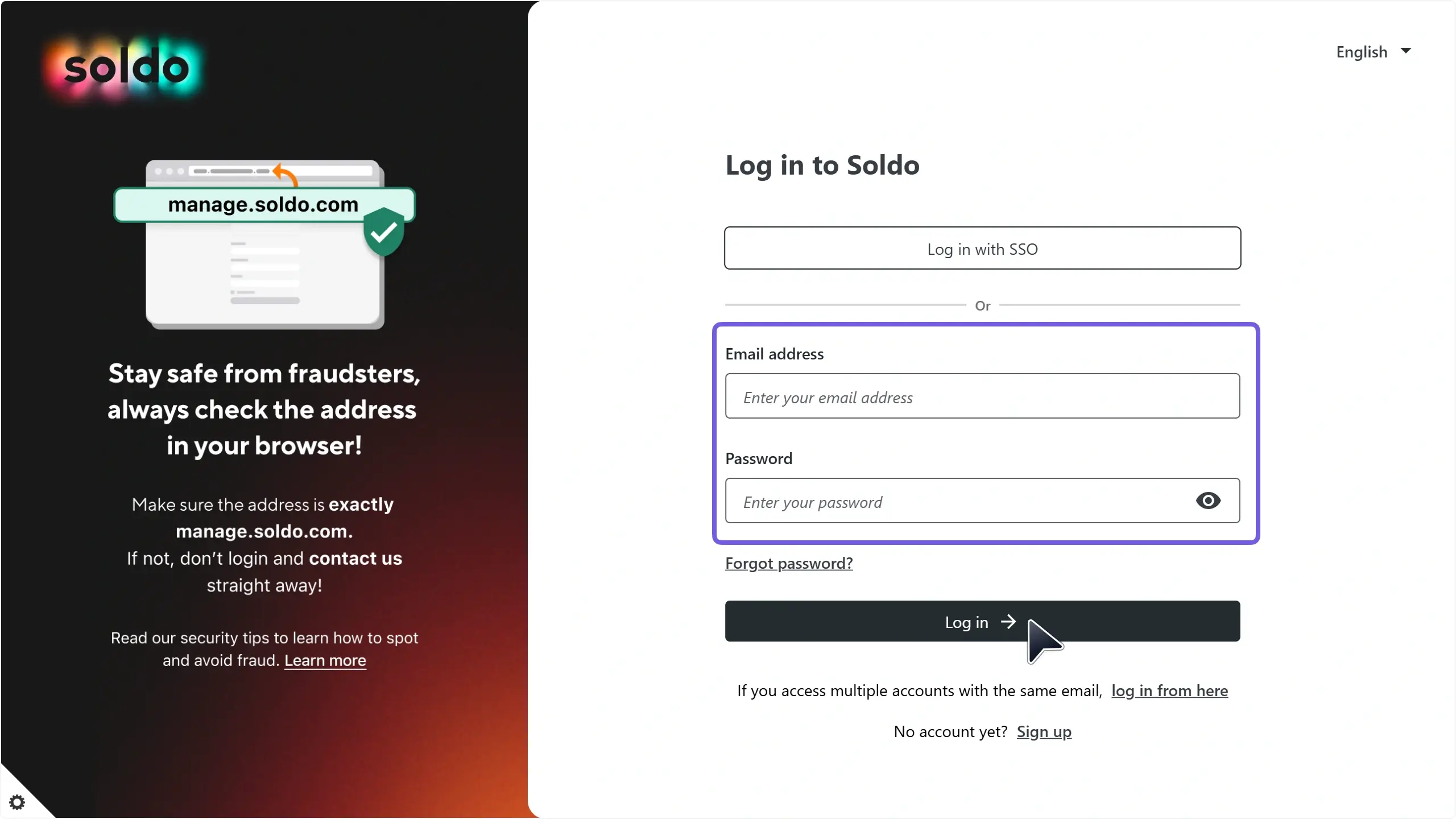Screen dimensions: 1456x819
Task: Focus the Email address input field
Action: [982, 396]
